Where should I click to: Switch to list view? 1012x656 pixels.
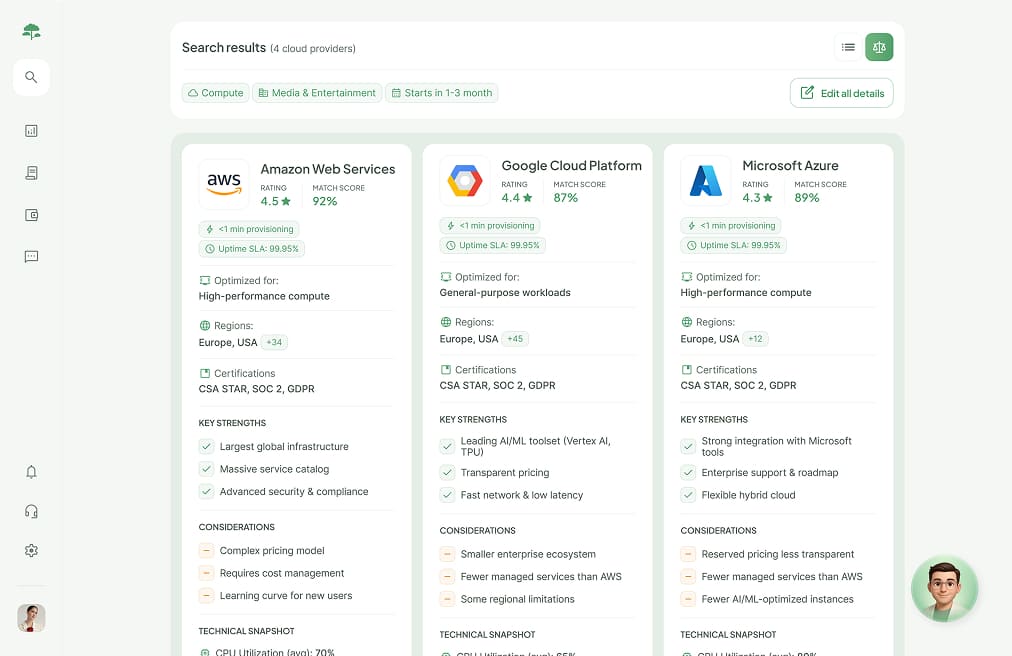pos(848,47)
